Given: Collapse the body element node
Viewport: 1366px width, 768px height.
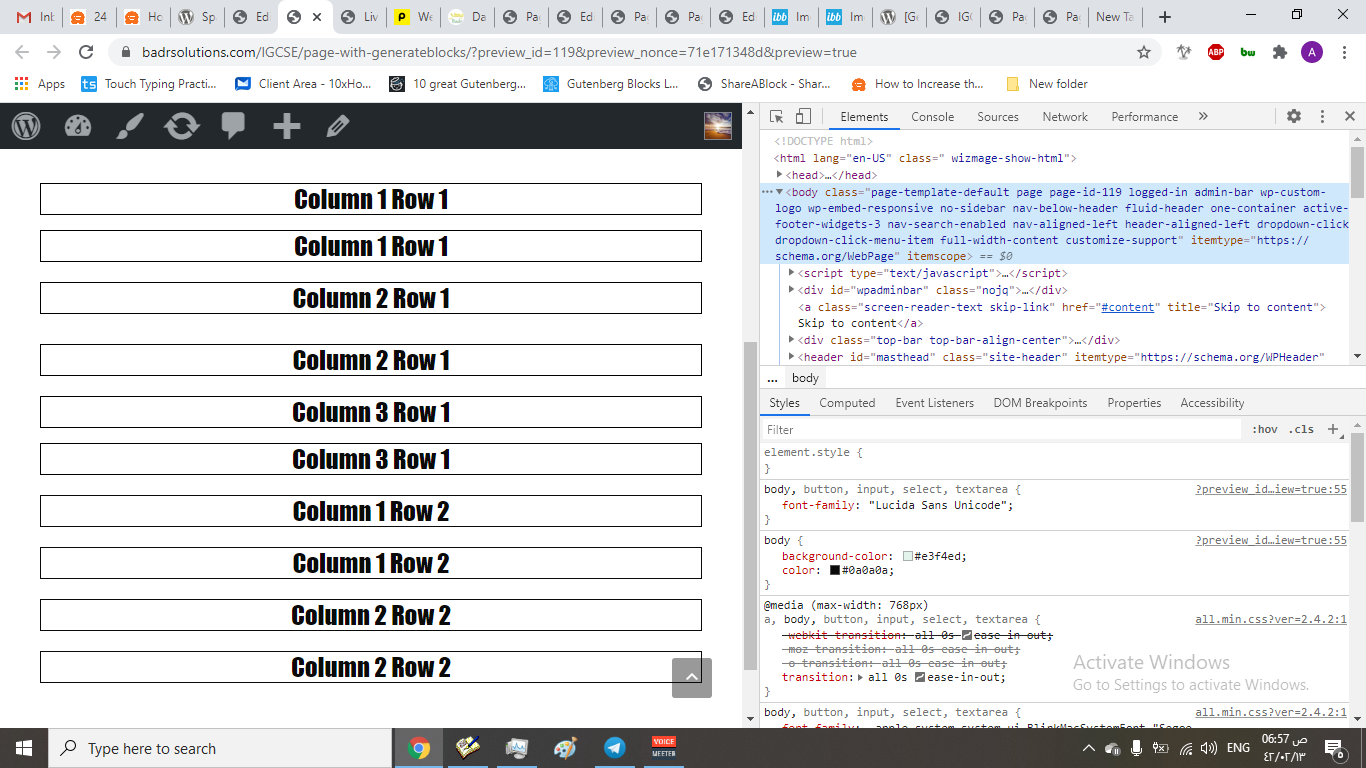Looking at the screenshot, I should tap(780, 192).
